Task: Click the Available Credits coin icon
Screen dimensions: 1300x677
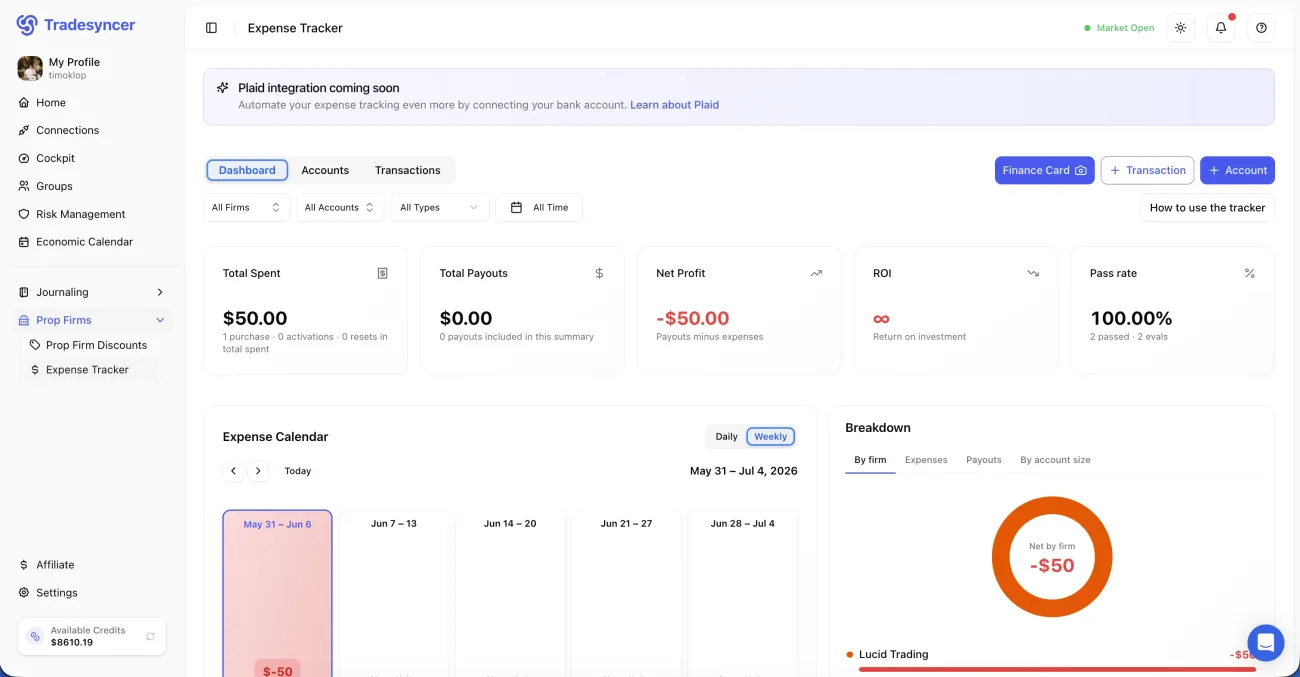Action: (x=35, y=636)
